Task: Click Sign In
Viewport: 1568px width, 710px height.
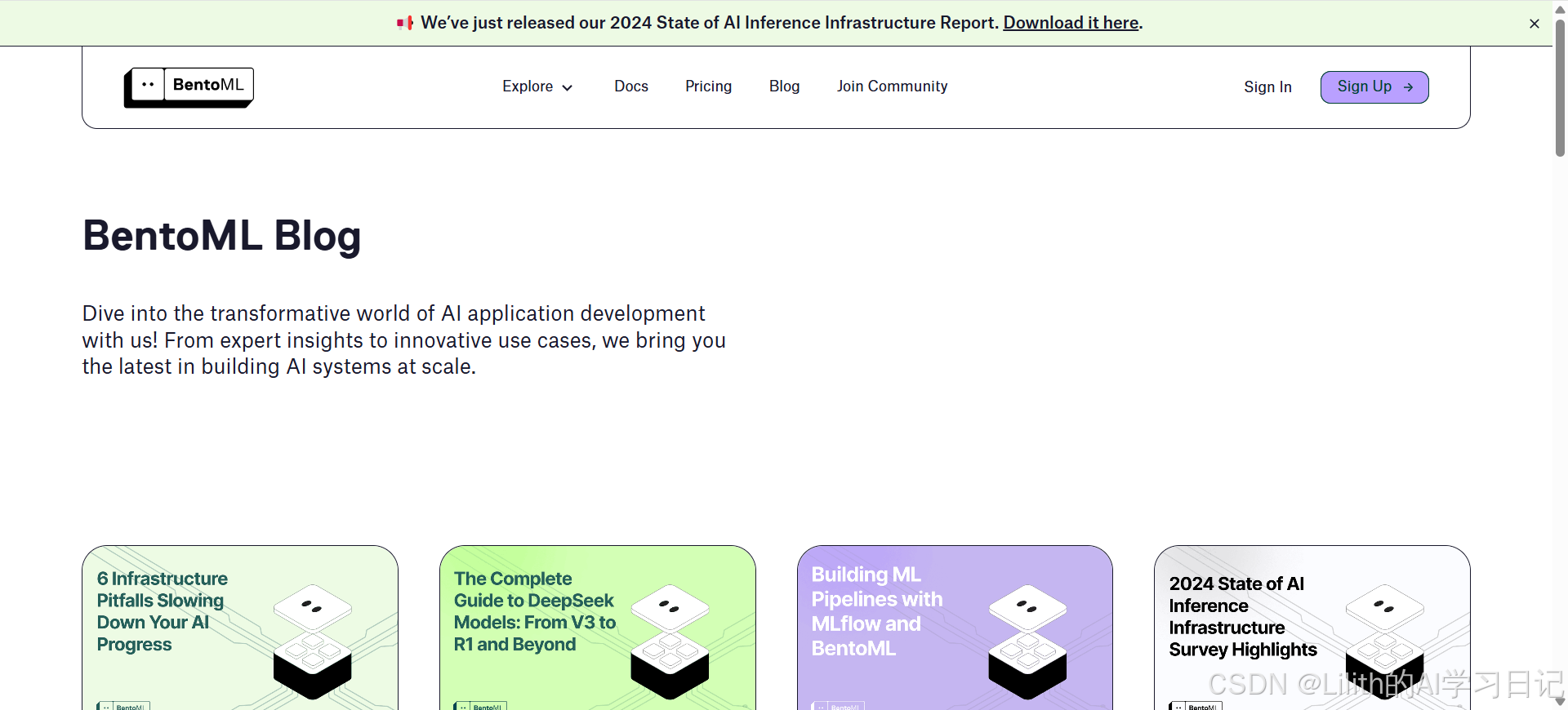Action: point(1267,87)
